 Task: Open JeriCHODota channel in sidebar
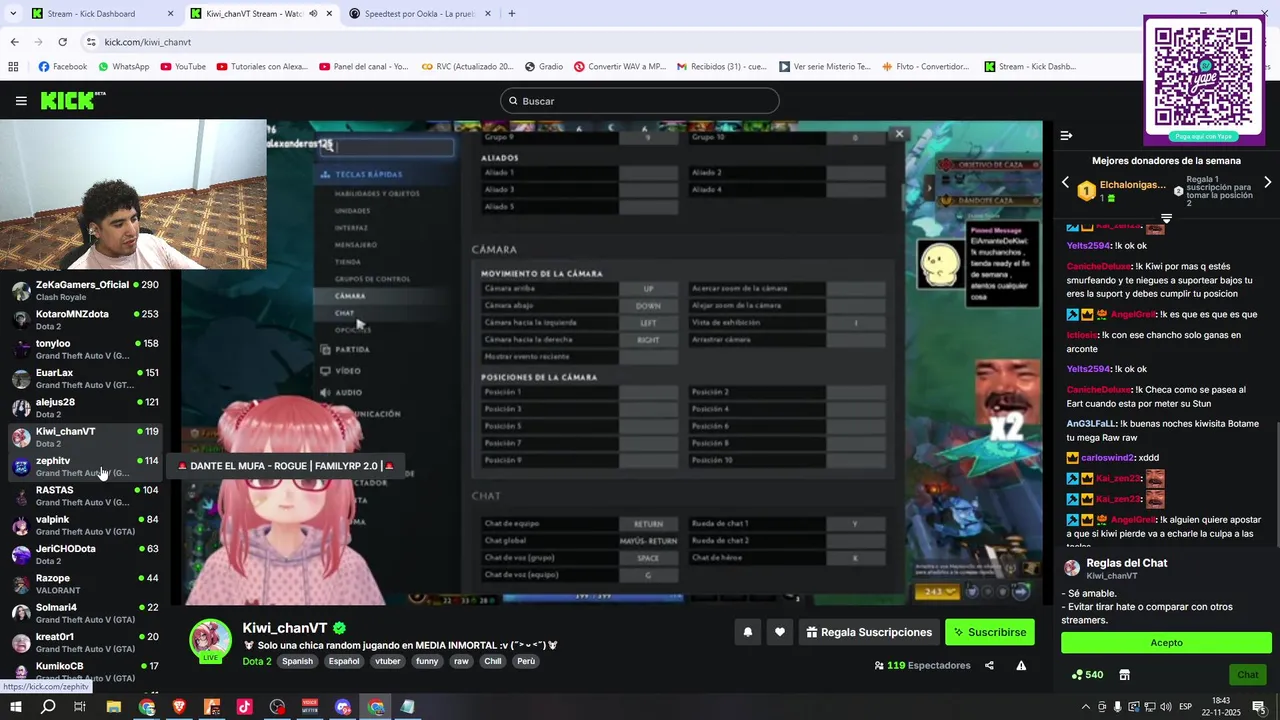click(85, 554)
